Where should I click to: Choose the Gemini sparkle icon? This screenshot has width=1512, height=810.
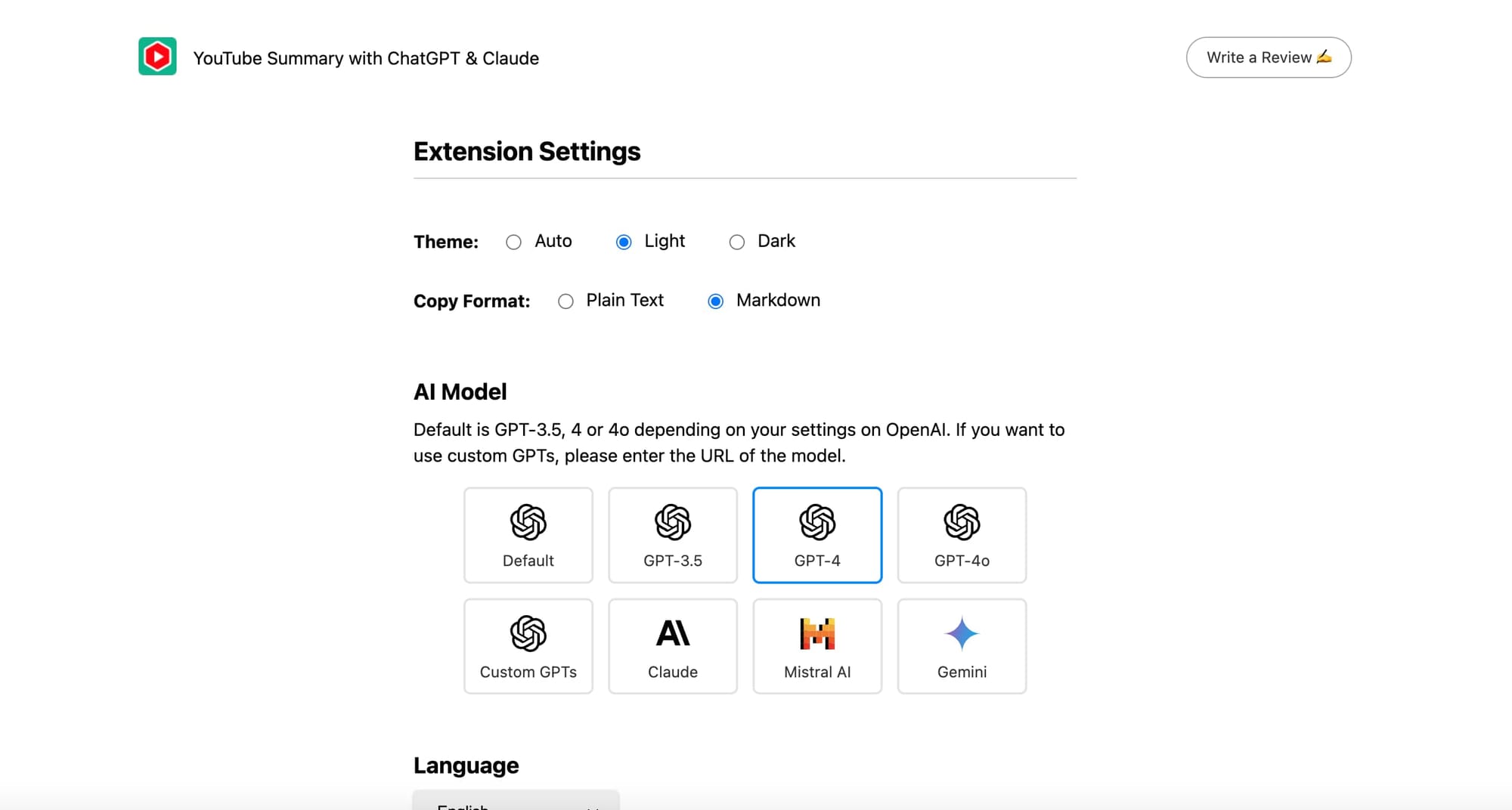(x=962, y=633)
